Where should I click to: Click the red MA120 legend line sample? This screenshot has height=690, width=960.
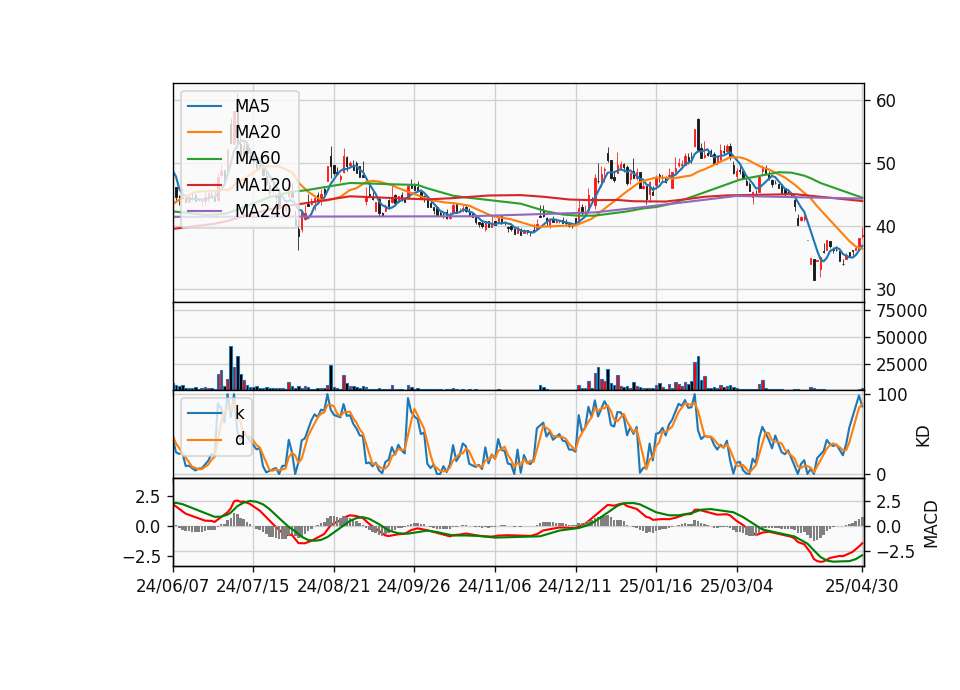pos(204,185)
